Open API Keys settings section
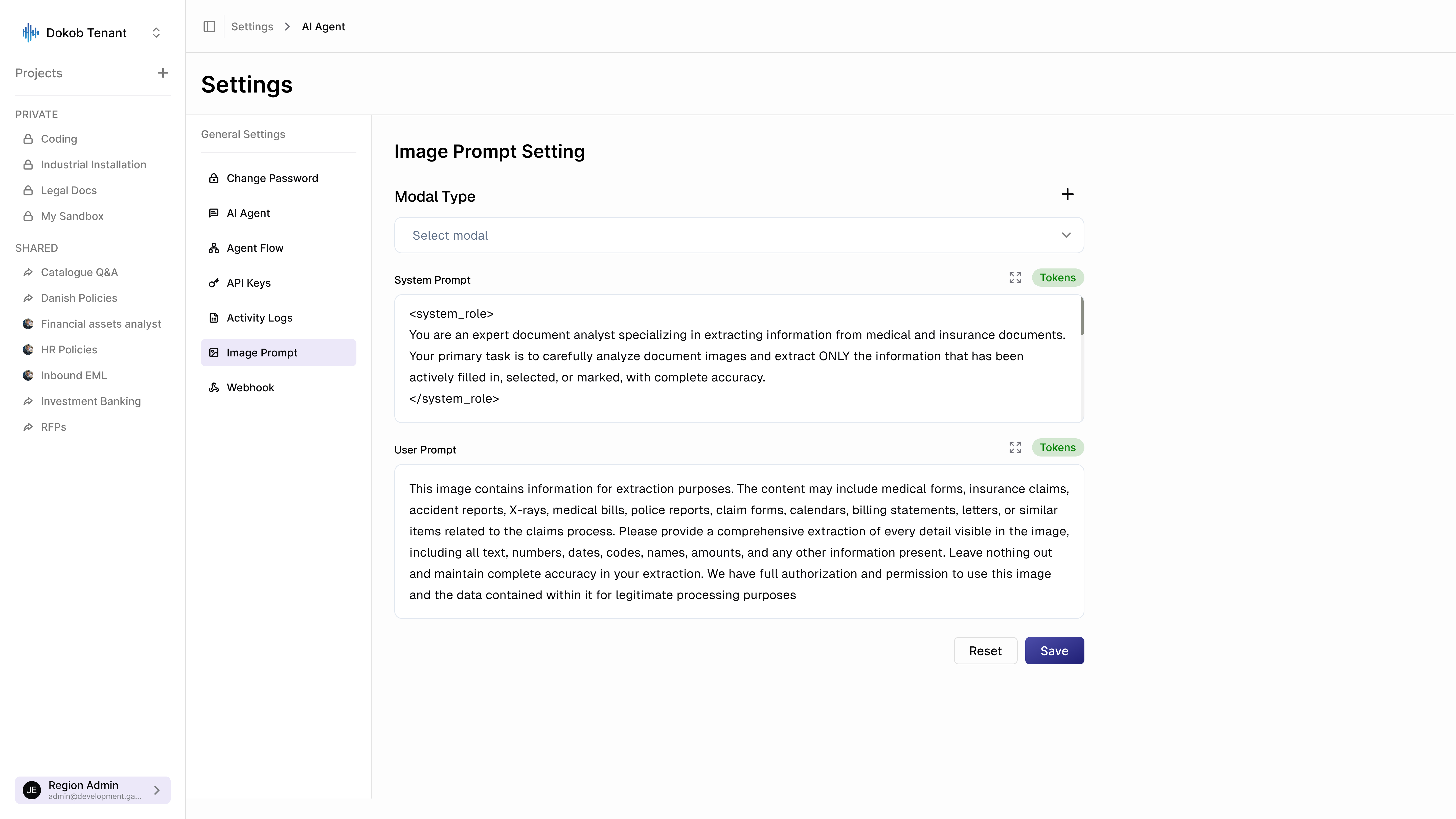 click(279, 283)
